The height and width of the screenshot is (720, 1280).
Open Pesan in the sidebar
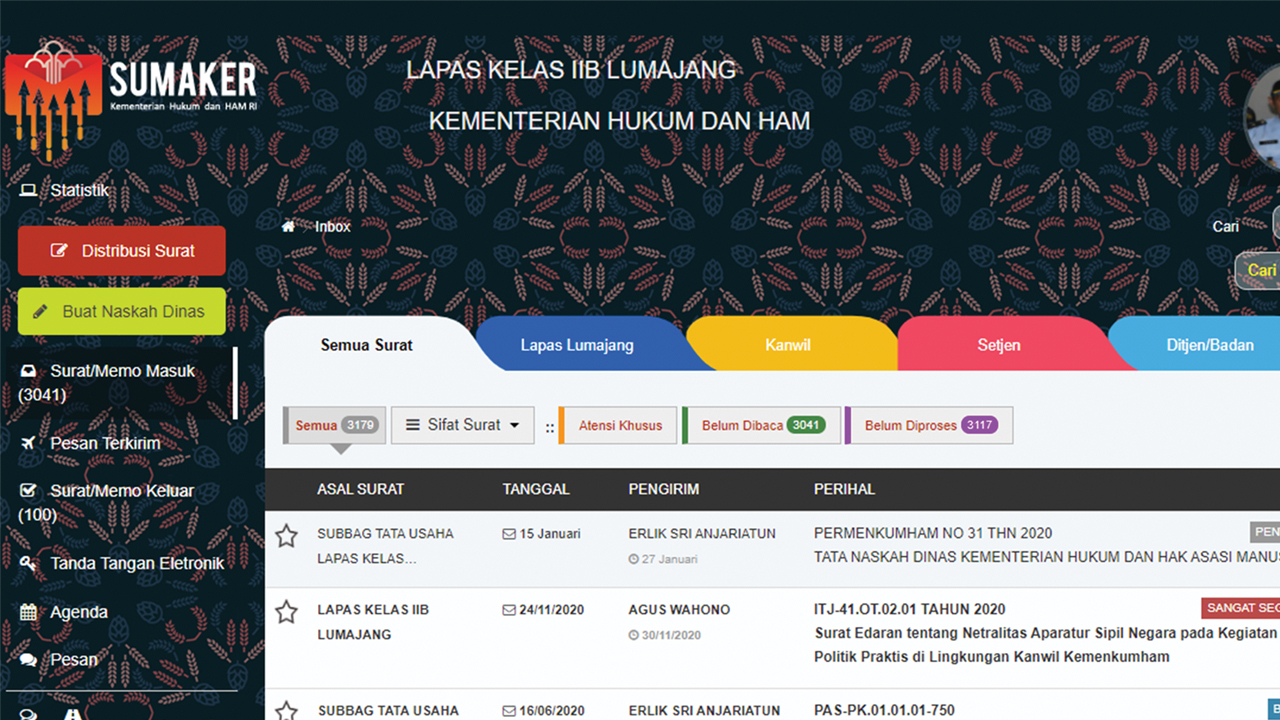pyautogui.click(x=74, y=660)
